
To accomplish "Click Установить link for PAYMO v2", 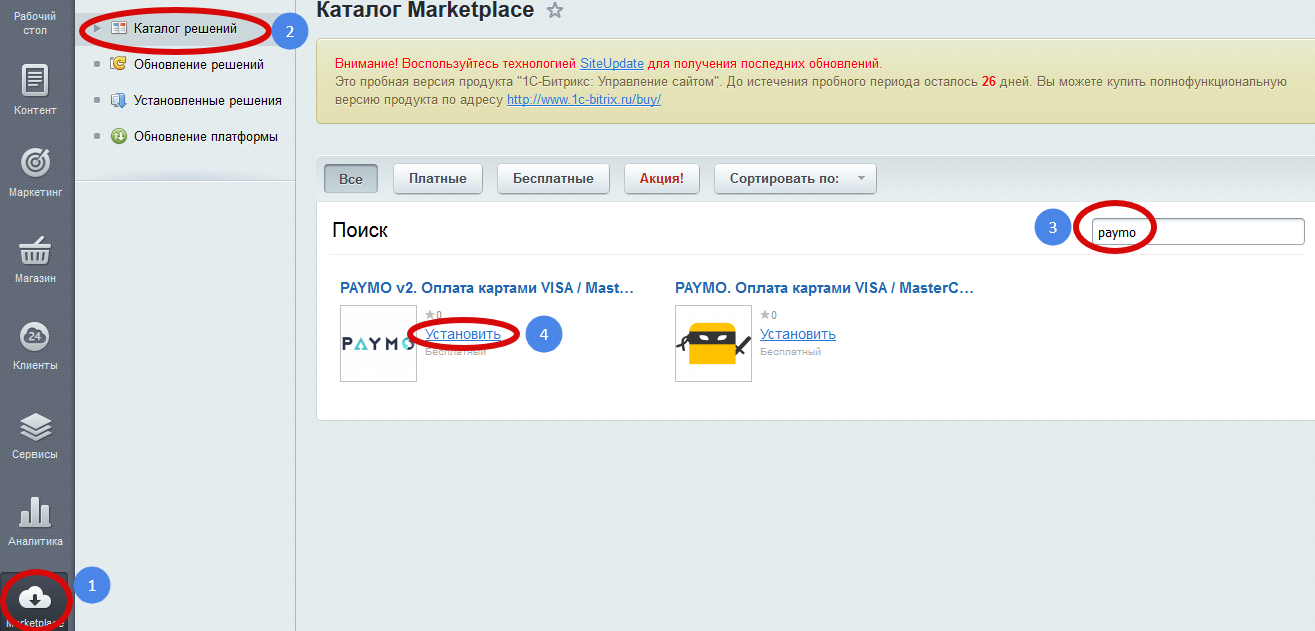I will click(462, 334).
